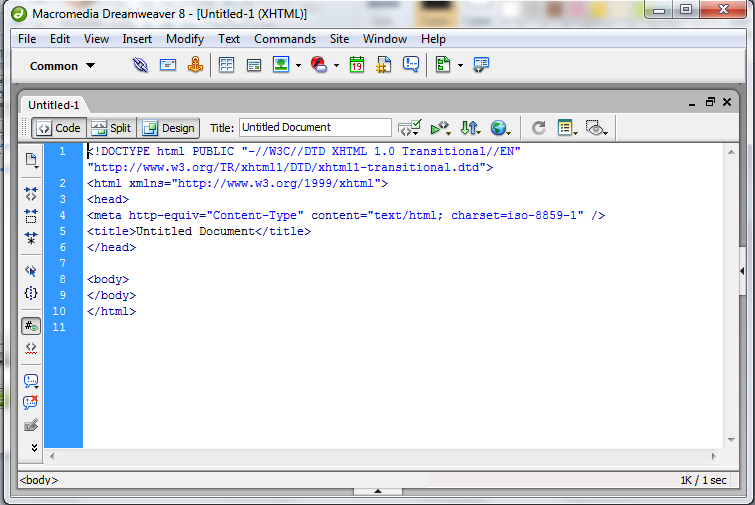Click the Insert Div Tag icon
The width and height of the screenshot is (755, 505).
(254, 65)
